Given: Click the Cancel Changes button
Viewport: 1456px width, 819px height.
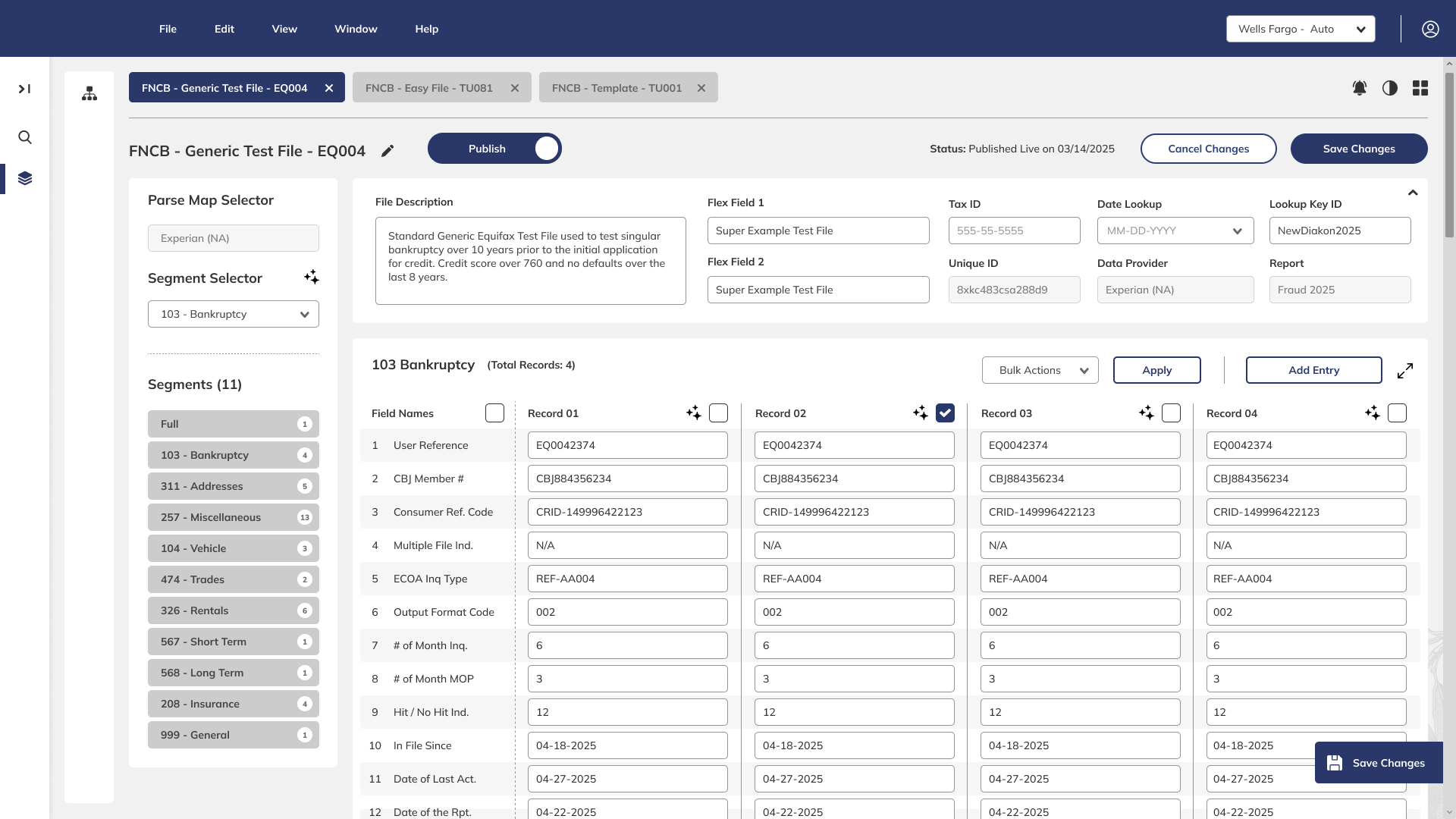Looking at the screenshot, I should point(1208,149).
